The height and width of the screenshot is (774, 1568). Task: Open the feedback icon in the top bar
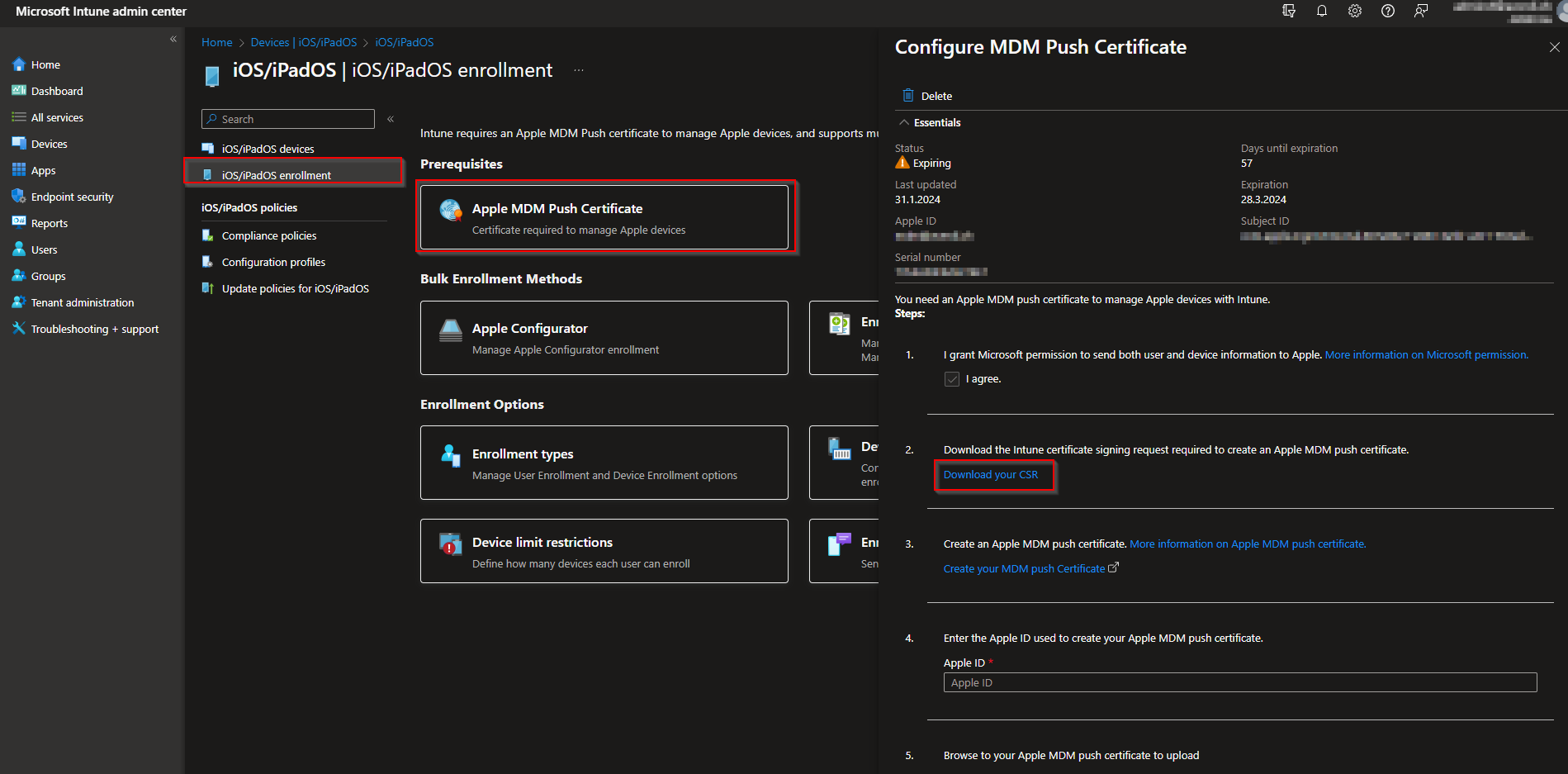[x=1420, y=11]
